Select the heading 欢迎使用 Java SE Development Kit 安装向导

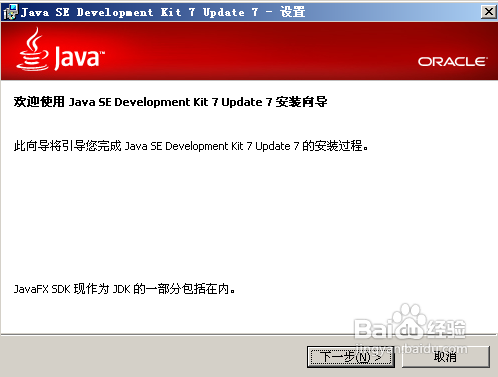[x=170, y=102]
